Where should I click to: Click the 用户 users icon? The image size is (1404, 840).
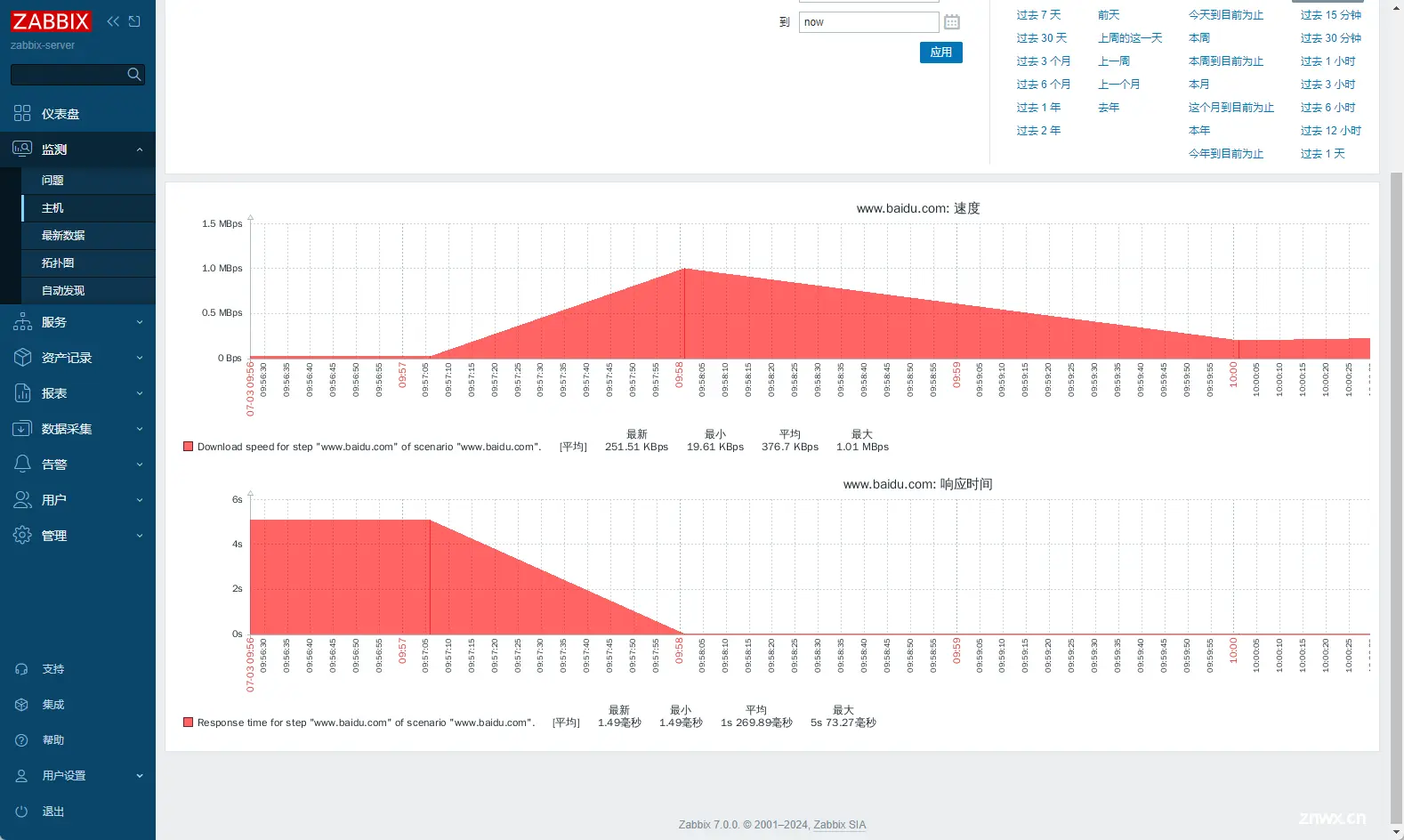point(22,500)
